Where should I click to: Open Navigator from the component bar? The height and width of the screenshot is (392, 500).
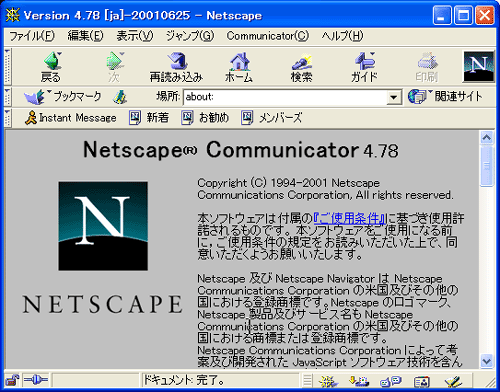point(328,381)
